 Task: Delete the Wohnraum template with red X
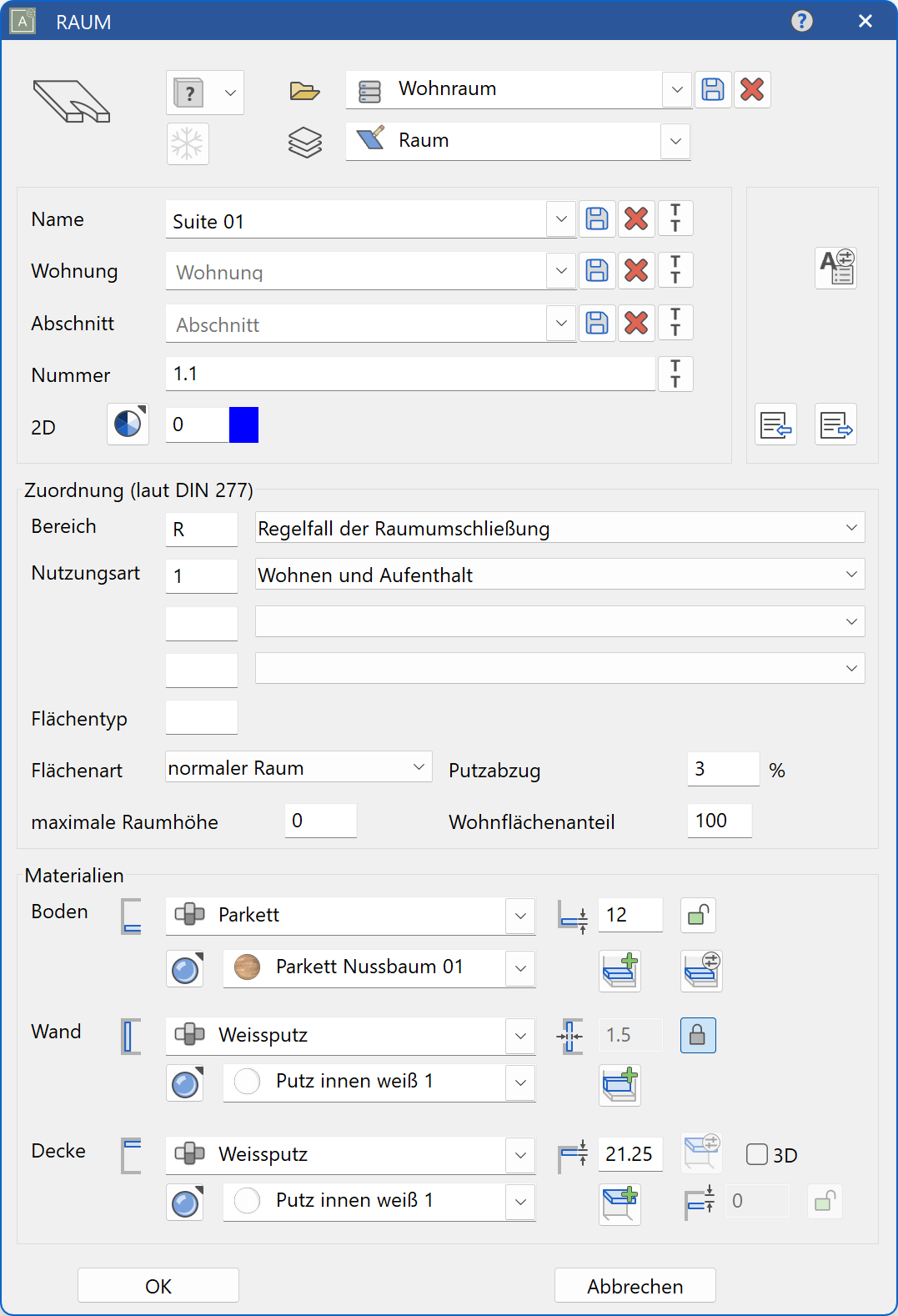(752, 90)
